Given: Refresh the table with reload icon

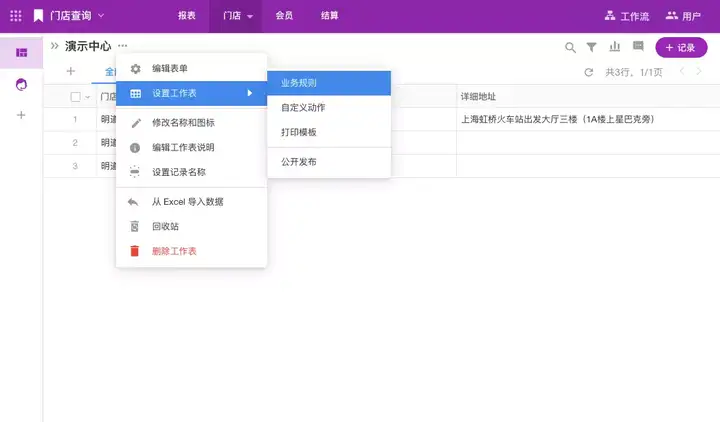Looking at the screenshot, I should (x=589, y=72).
